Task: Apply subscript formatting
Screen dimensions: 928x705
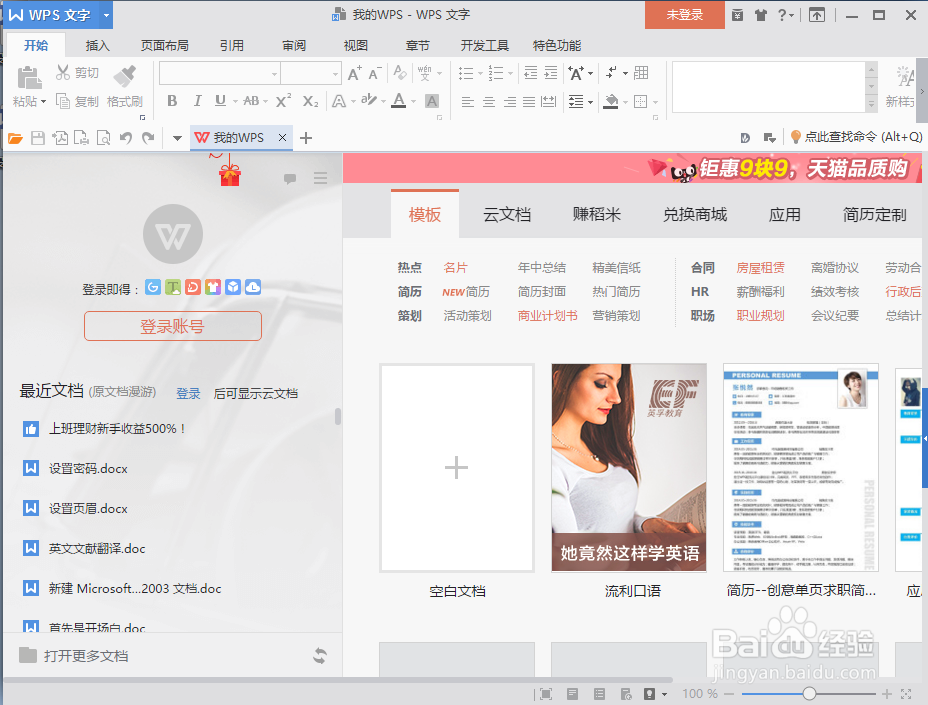Action: click(x=310, y=101)
